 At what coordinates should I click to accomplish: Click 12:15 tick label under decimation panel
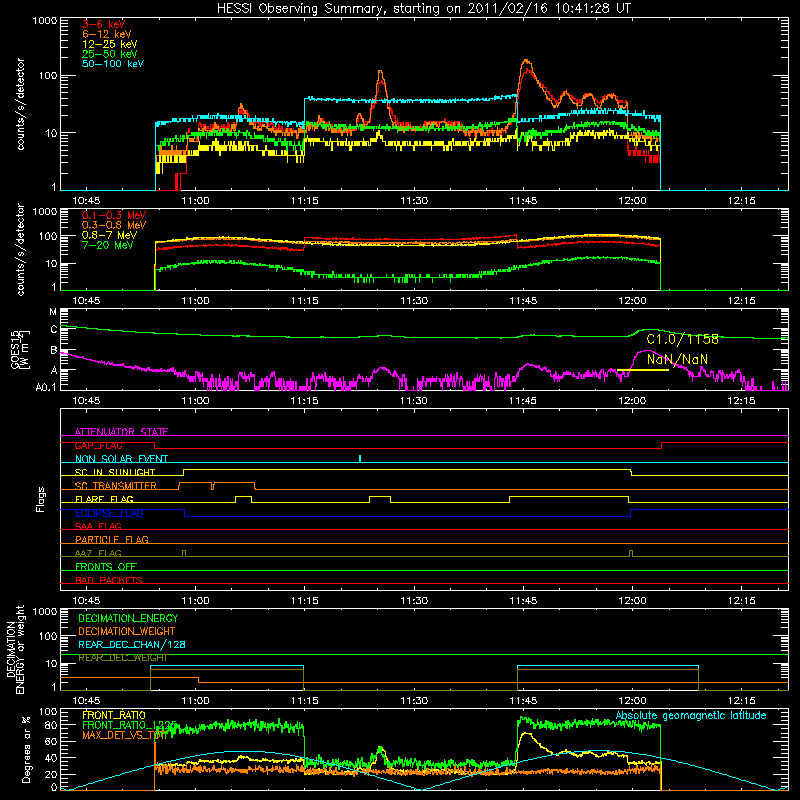[x=741, y=701]
